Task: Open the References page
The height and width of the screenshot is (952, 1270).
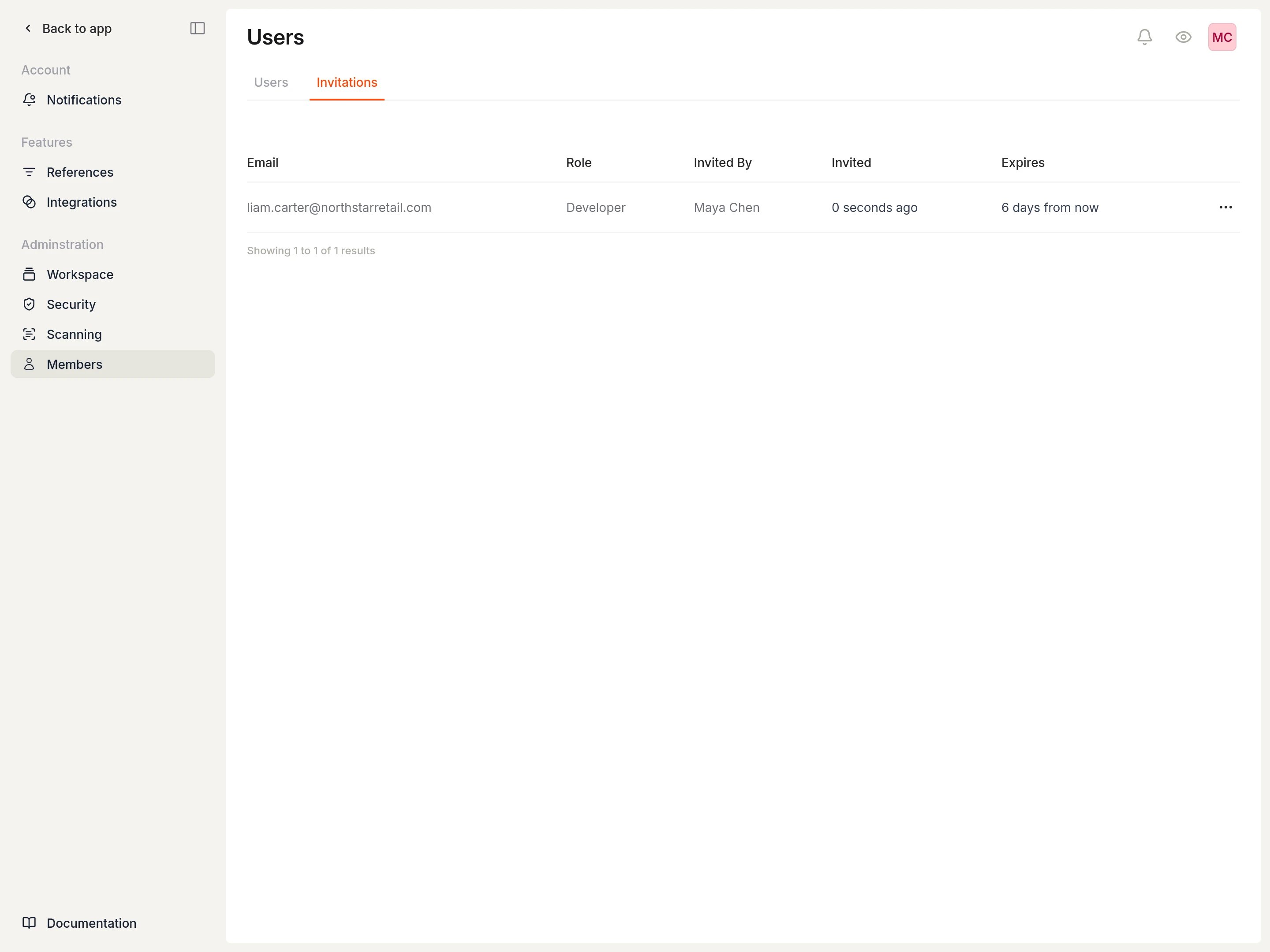Action: [112, 172]
